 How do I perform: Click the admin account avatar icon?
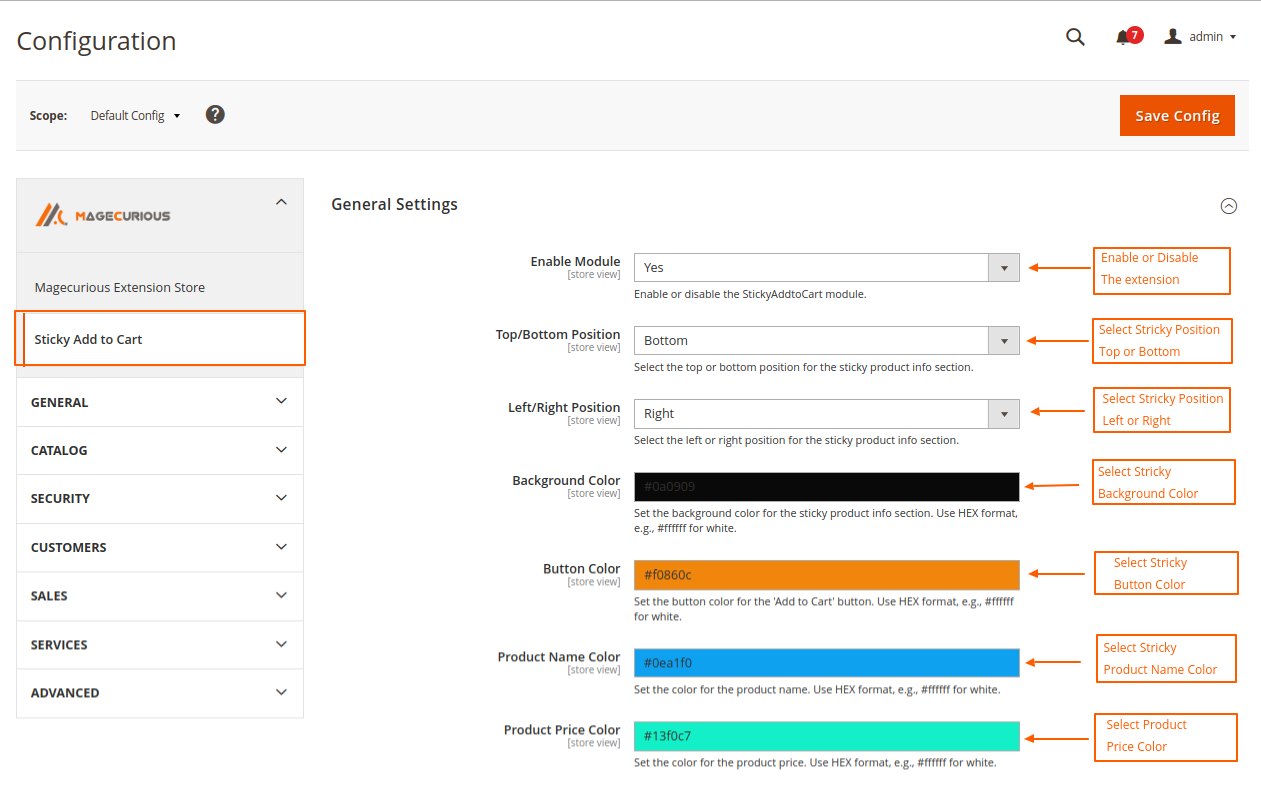point(1172,36)
